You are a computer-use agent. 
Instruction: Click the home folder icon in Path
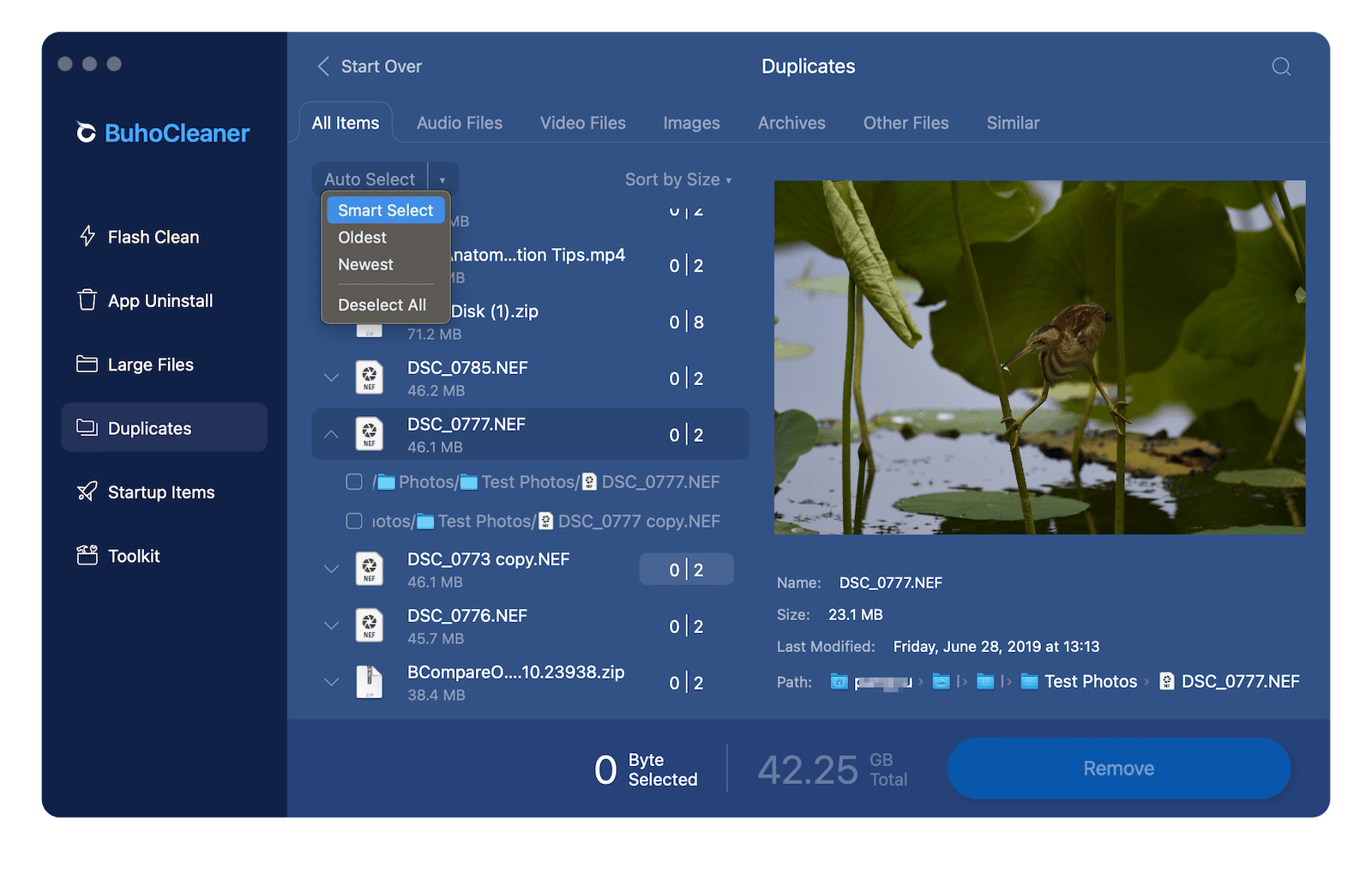pos(839,682)
